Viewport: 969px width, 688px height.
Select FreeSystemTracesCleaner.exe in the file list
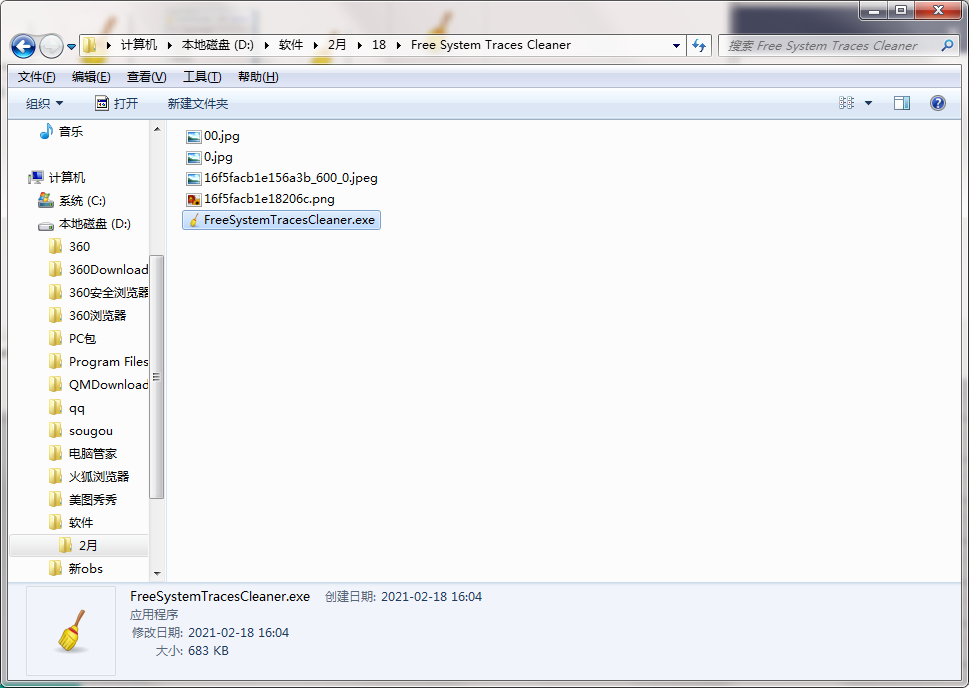[281, 220]
